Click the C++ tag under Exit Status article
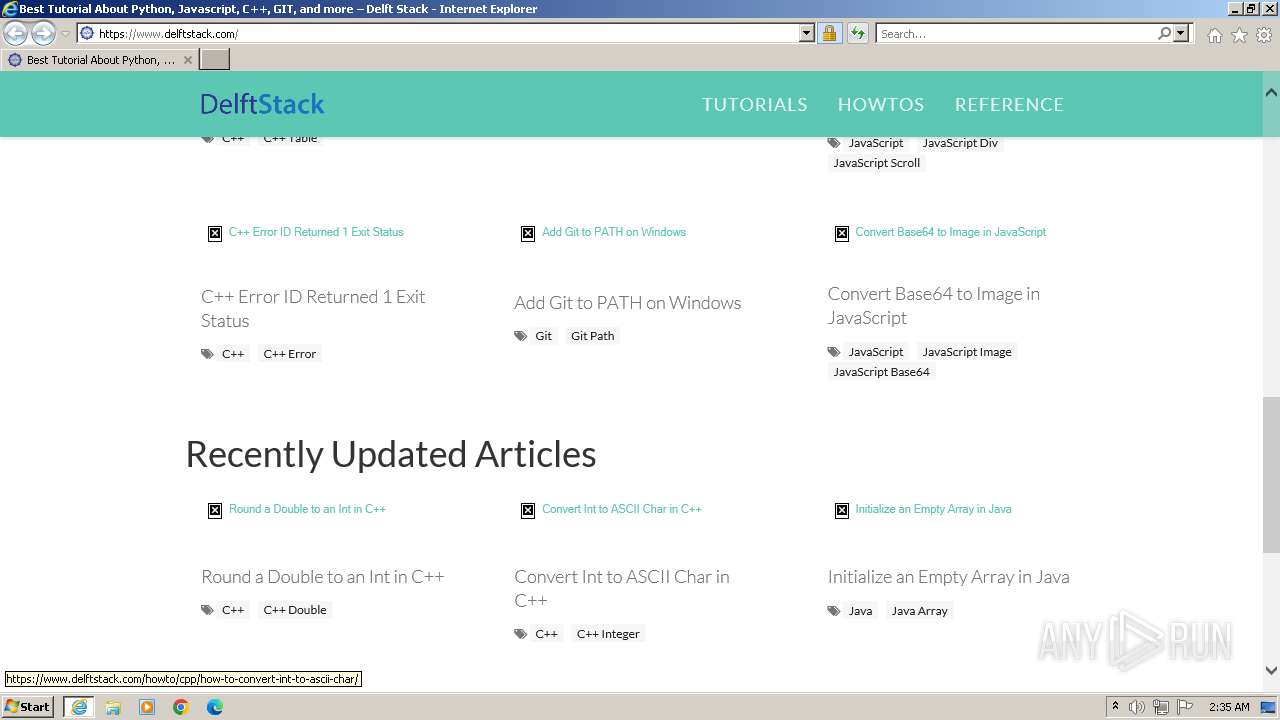The image size is (1280, 720). coord(233,354)
